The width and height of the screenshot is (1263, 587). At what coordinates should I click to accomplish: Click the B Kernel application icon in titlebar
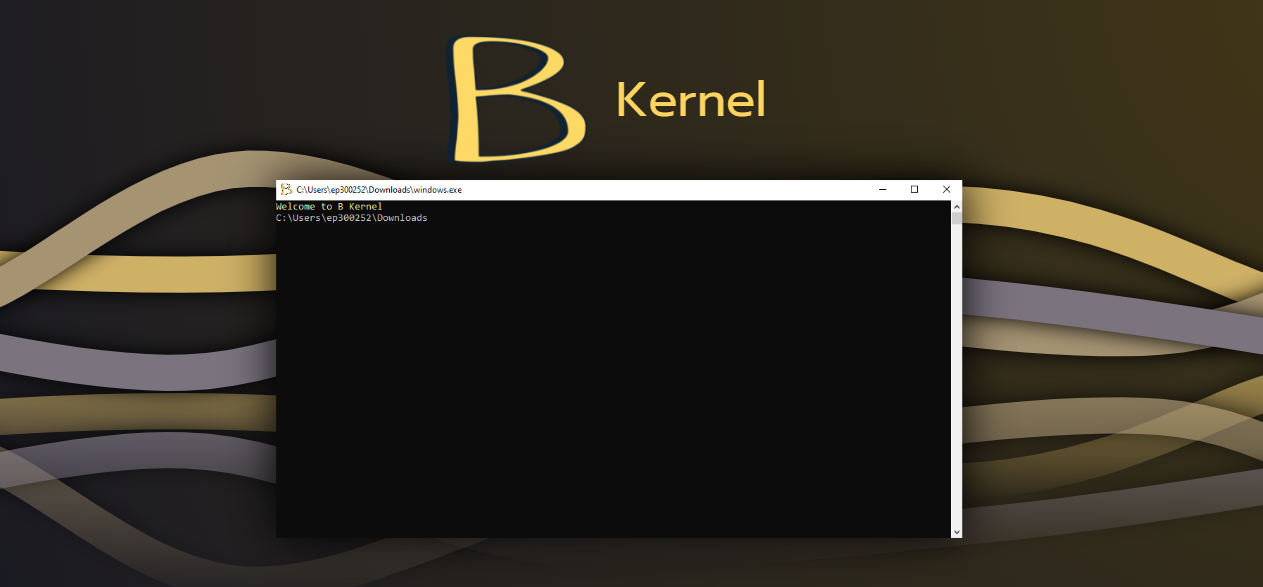click(286, 189)
